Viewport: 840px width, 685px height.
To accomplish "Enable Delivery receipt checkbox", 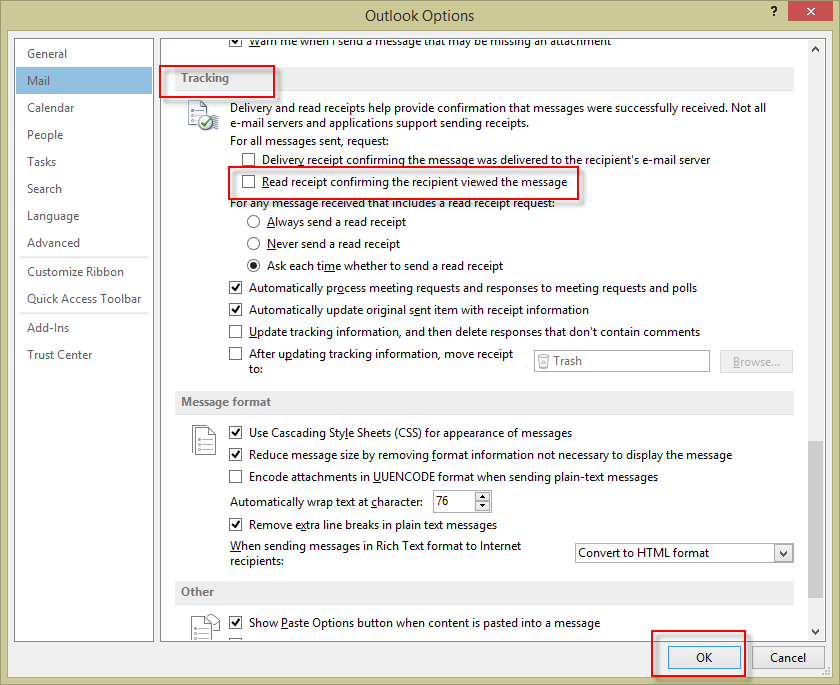I will click(248, 160).
